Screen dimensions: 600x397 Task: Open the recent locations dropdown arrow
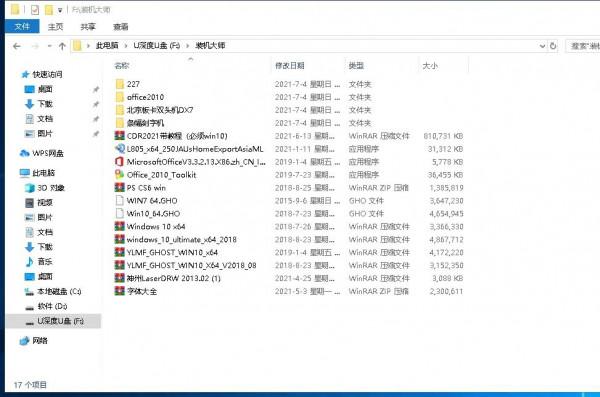(x=49, y=46)
